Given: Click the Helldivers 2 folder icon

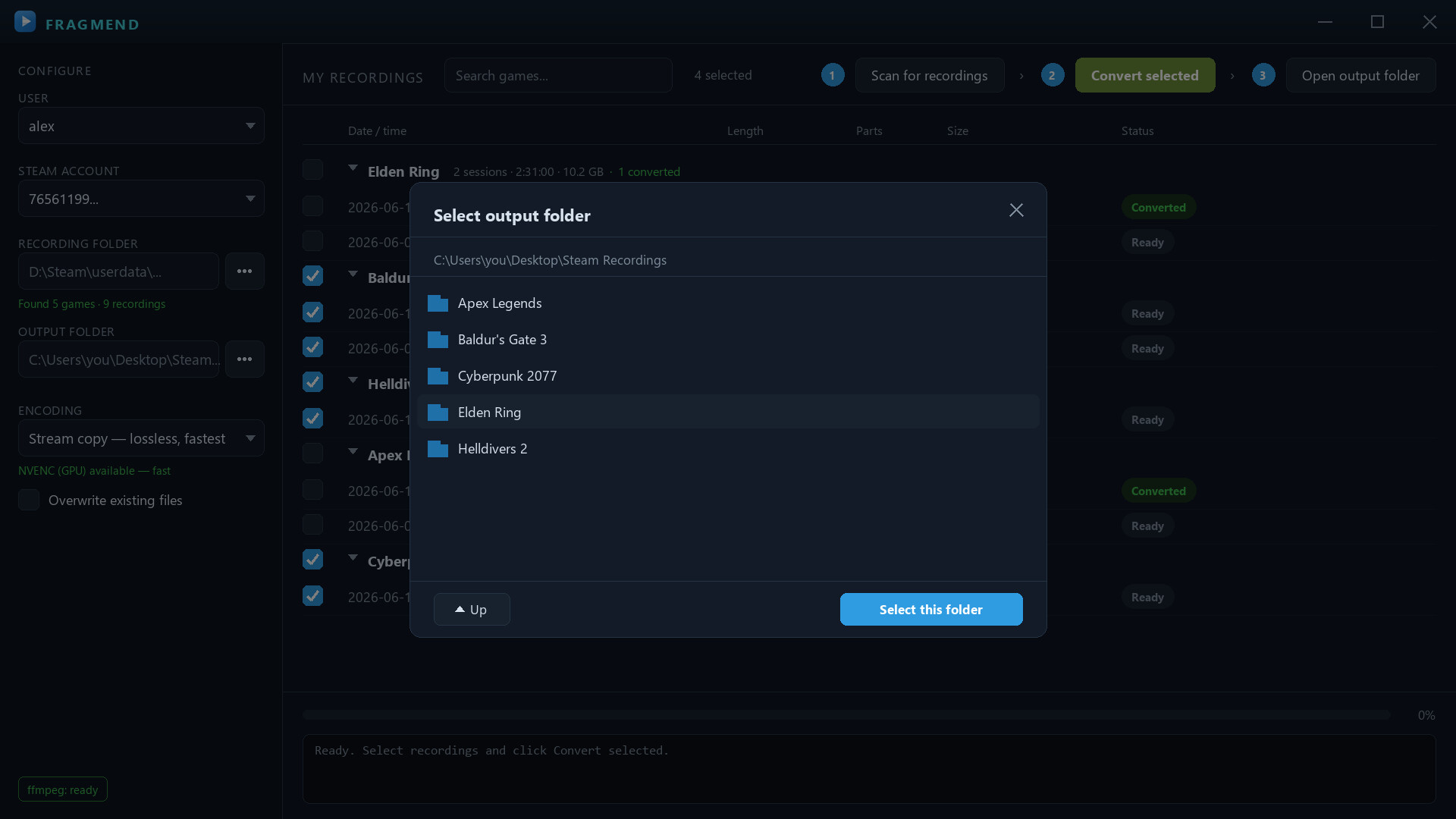Looking at the screenshot, I should [x=438, y=449].
